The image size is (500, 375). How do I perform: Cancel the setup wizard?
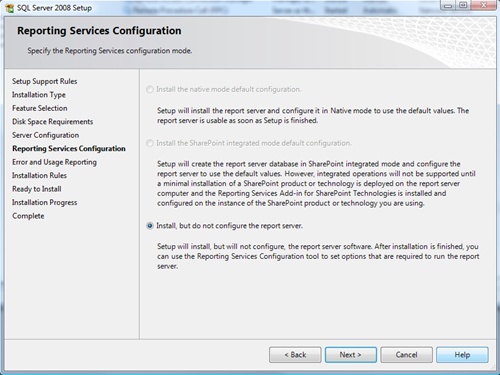406,355
